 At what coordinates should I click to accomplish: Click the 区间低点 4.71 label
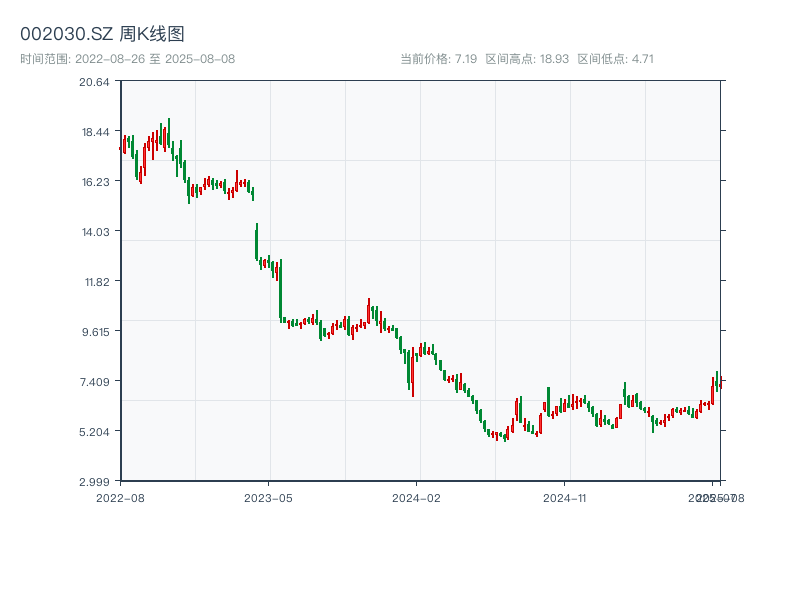click(x=615, y=59)
